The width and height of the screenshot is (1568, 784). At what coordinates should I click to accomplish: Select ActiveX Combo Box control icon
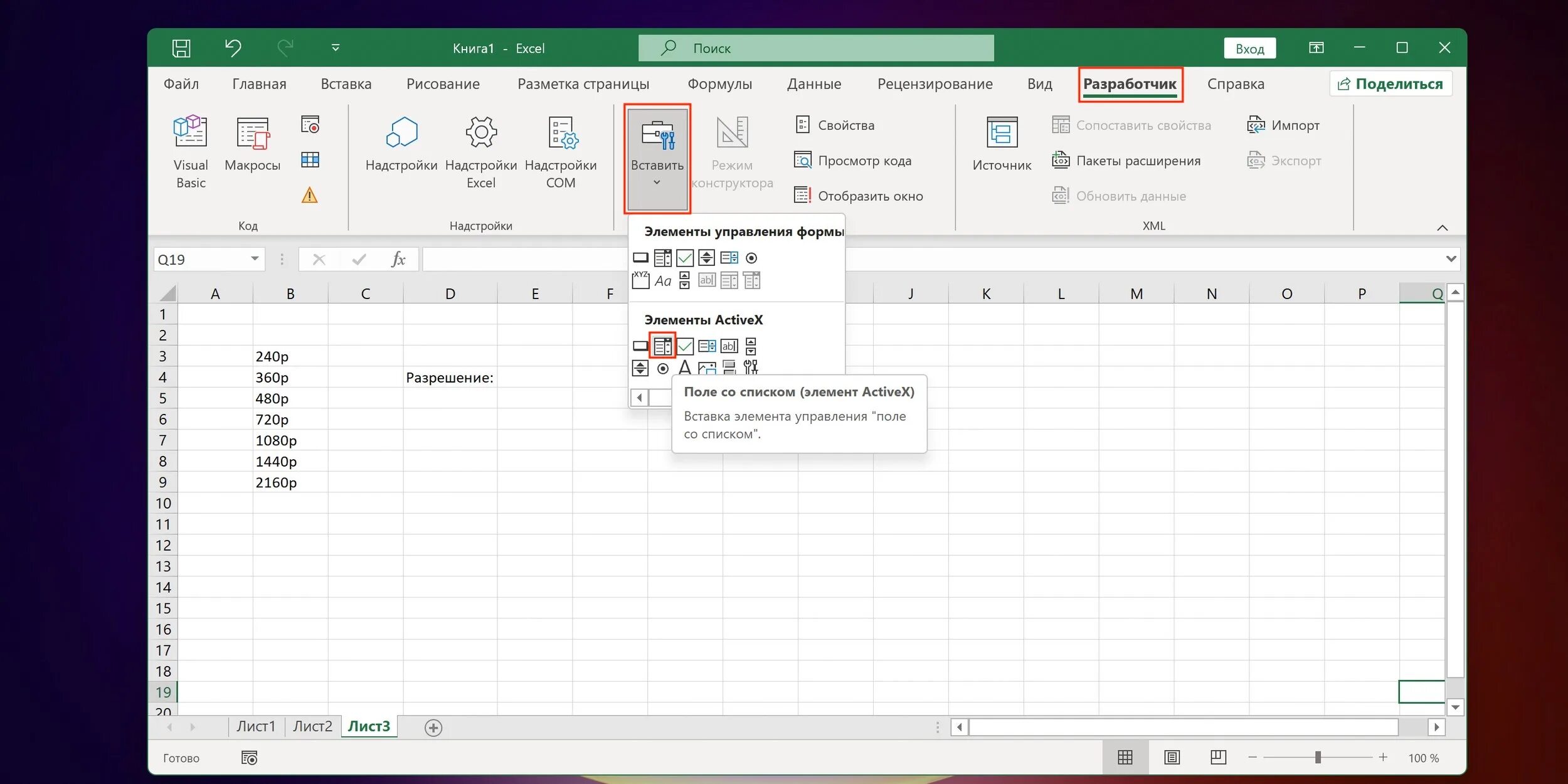point(662,346)
